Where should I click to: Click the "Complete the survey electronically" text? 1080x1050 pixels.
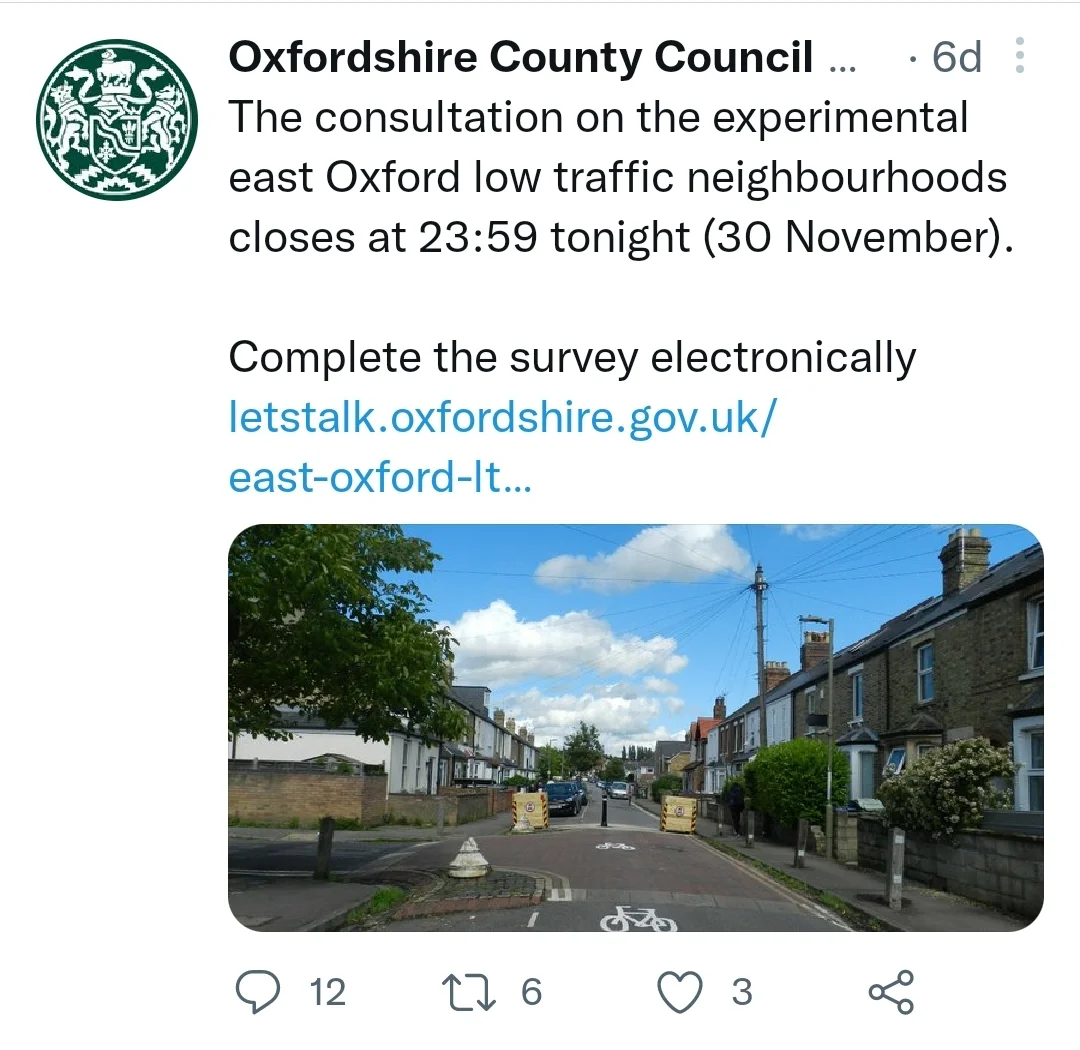click(572, 357)
